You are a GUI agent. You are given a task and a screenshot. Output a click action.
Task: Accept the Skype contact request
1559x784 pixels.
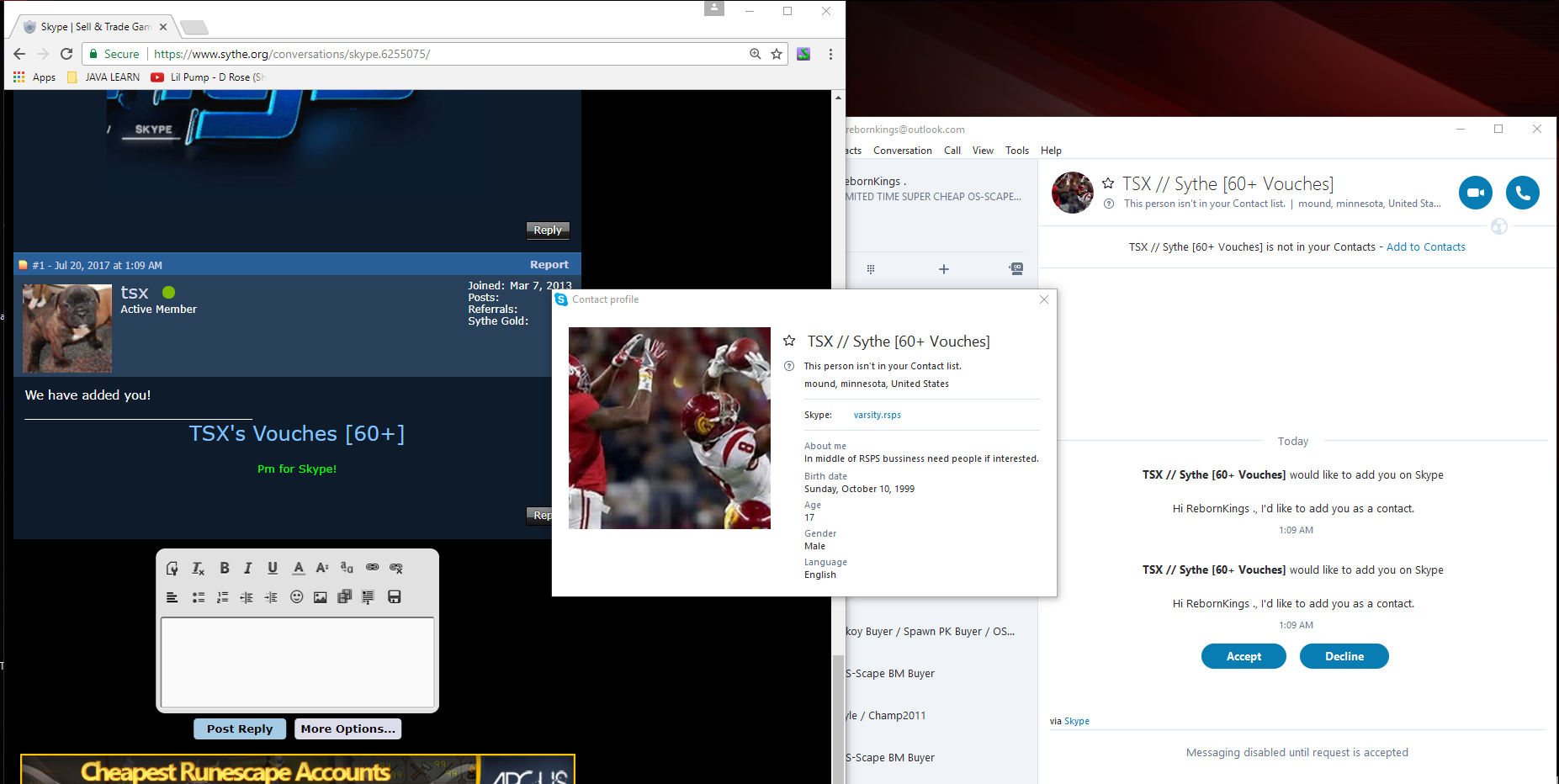click(x=1243, y=656)
